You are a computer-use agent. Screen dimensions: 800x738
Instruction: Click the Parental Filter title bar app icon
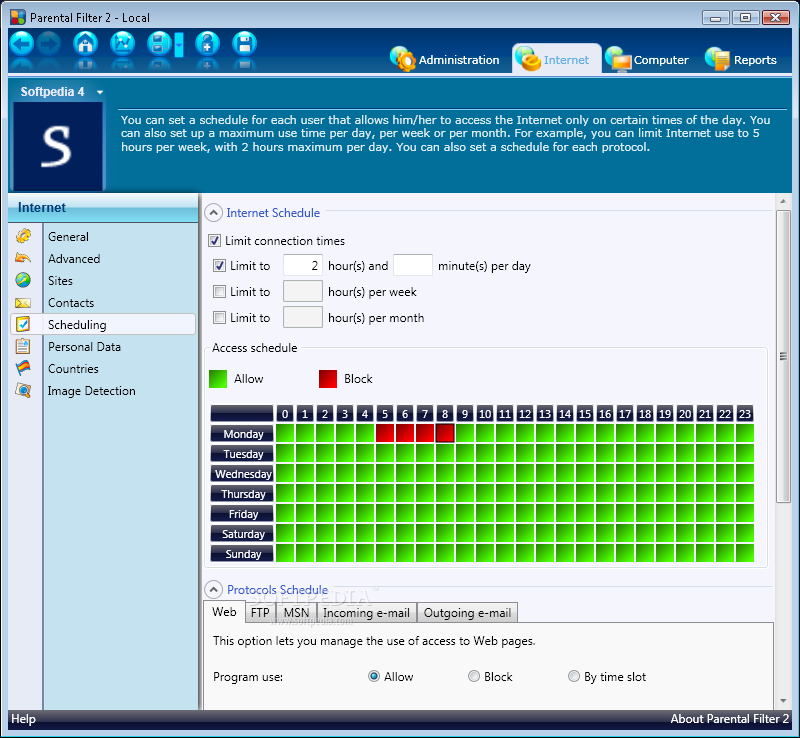(x=18, y=17)
